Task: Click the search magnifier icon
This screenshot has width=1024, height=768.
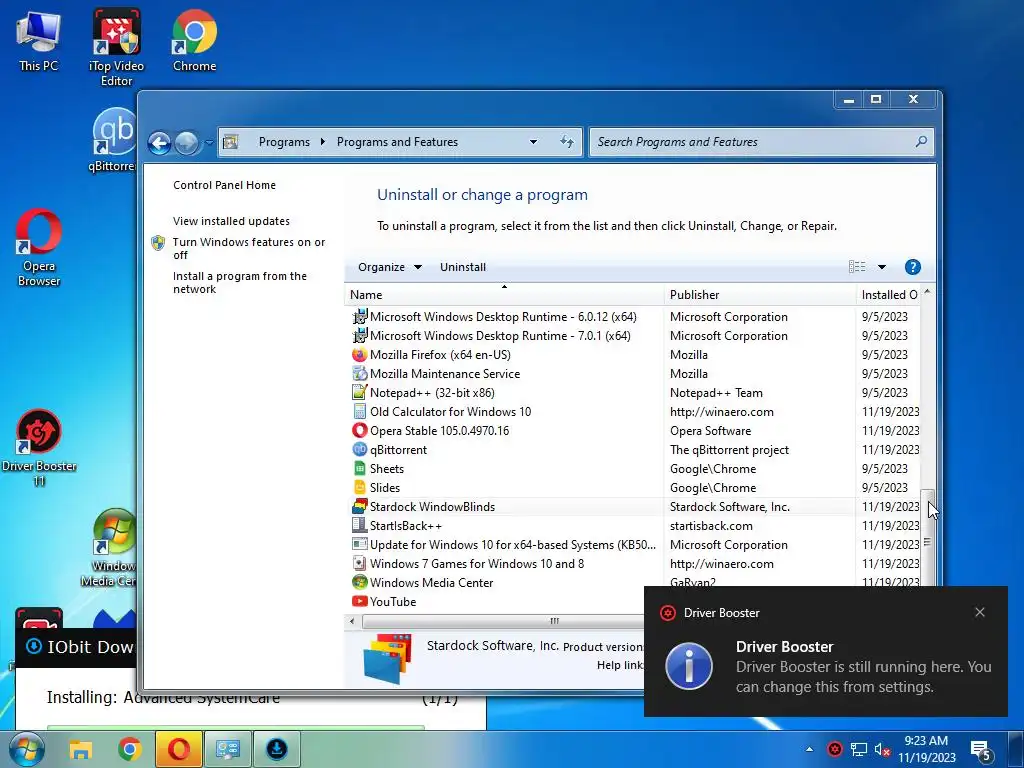Action: [921, 141]
